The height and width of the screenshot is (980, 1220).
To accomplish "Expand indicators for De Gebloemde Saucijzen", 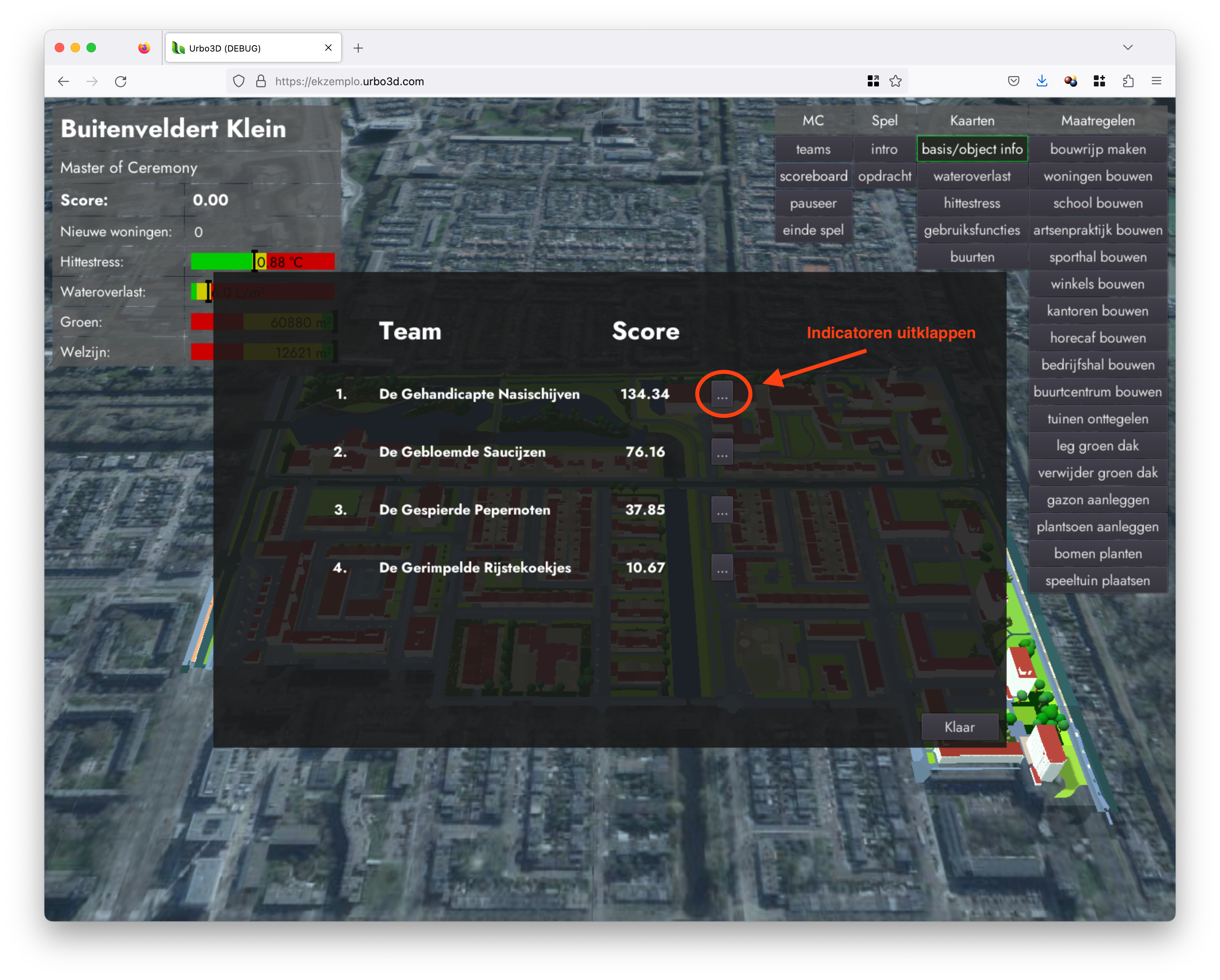I will click(722, 452).
